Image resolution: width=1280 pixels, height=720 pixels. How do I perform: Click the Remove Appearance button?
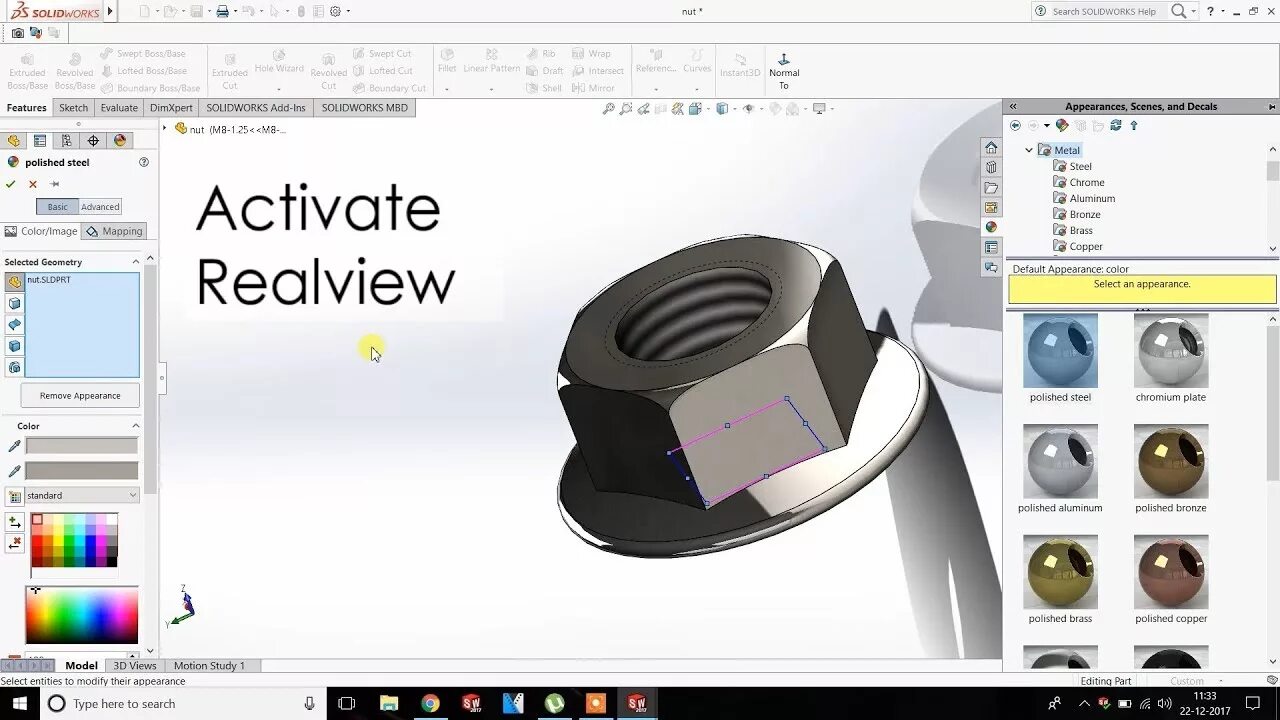click(x=79, y=394)
